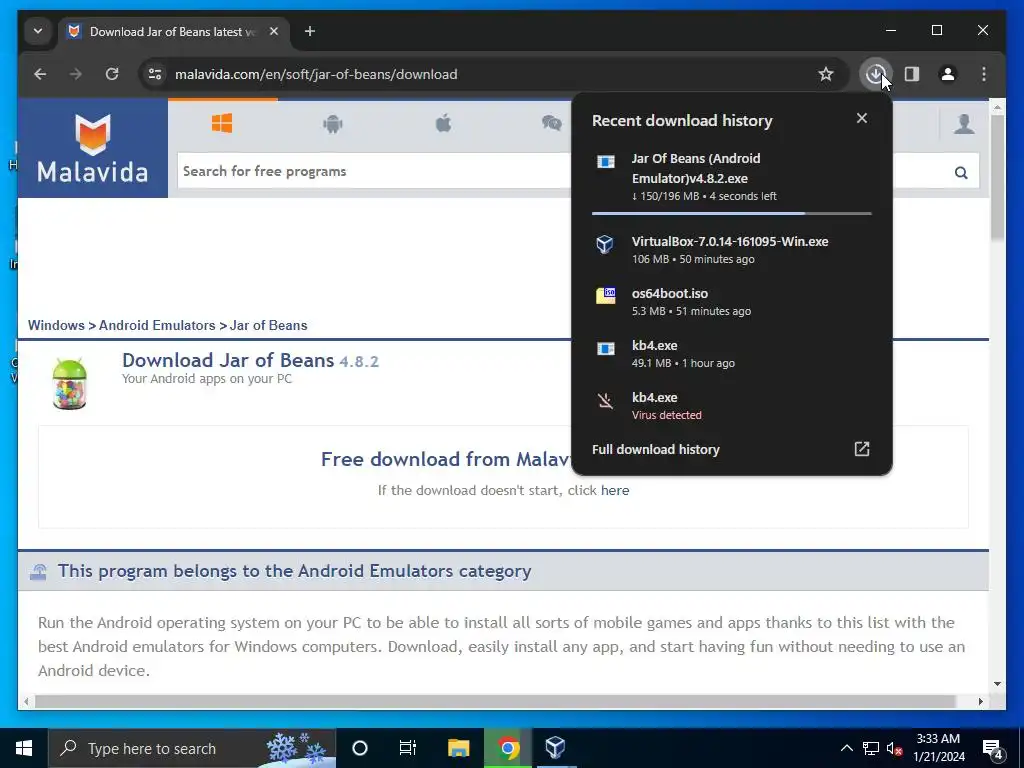
Task: Open Chrome profile avatar icon
Action: [x=948, y=74]
